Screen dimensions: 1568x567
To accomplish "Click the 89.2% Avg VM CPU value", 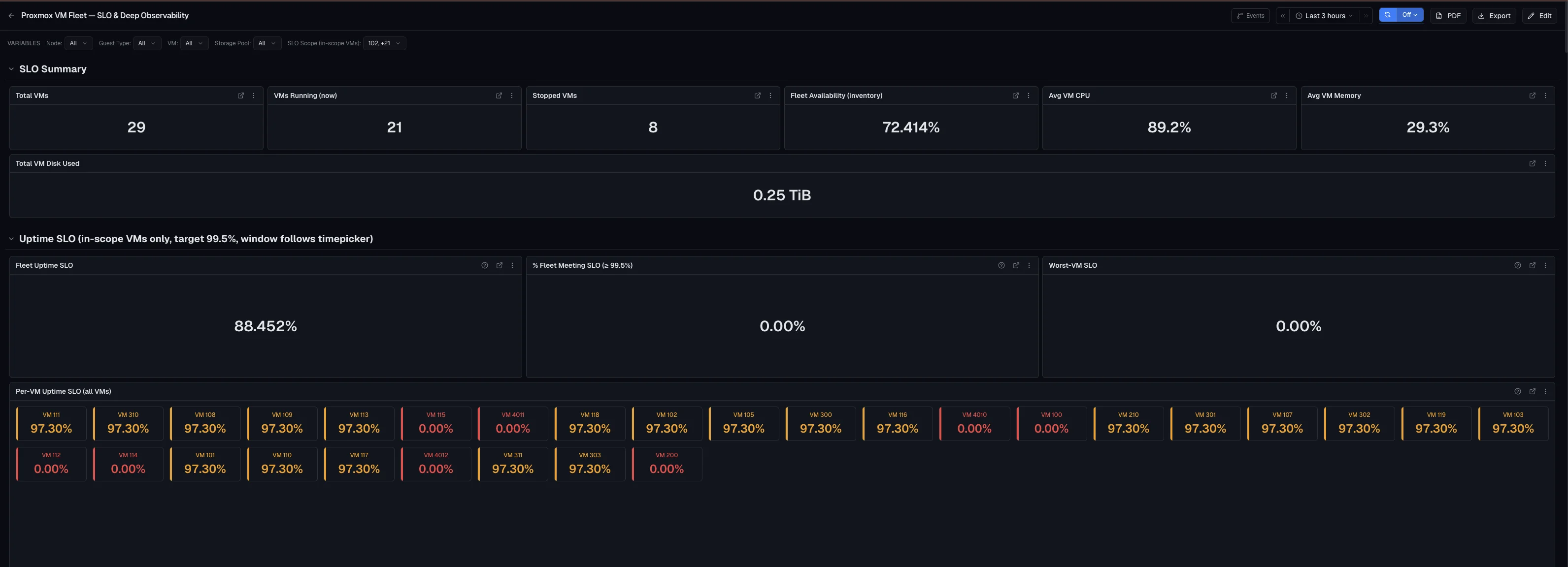I will (x=1169, y=127).
